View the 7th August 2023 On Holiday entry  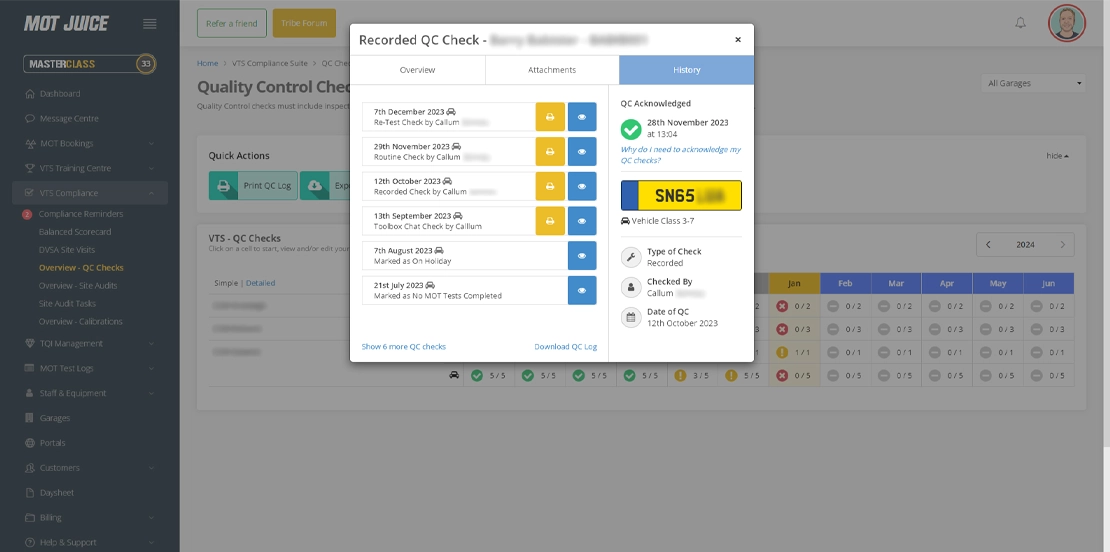(x=582, y=255)
